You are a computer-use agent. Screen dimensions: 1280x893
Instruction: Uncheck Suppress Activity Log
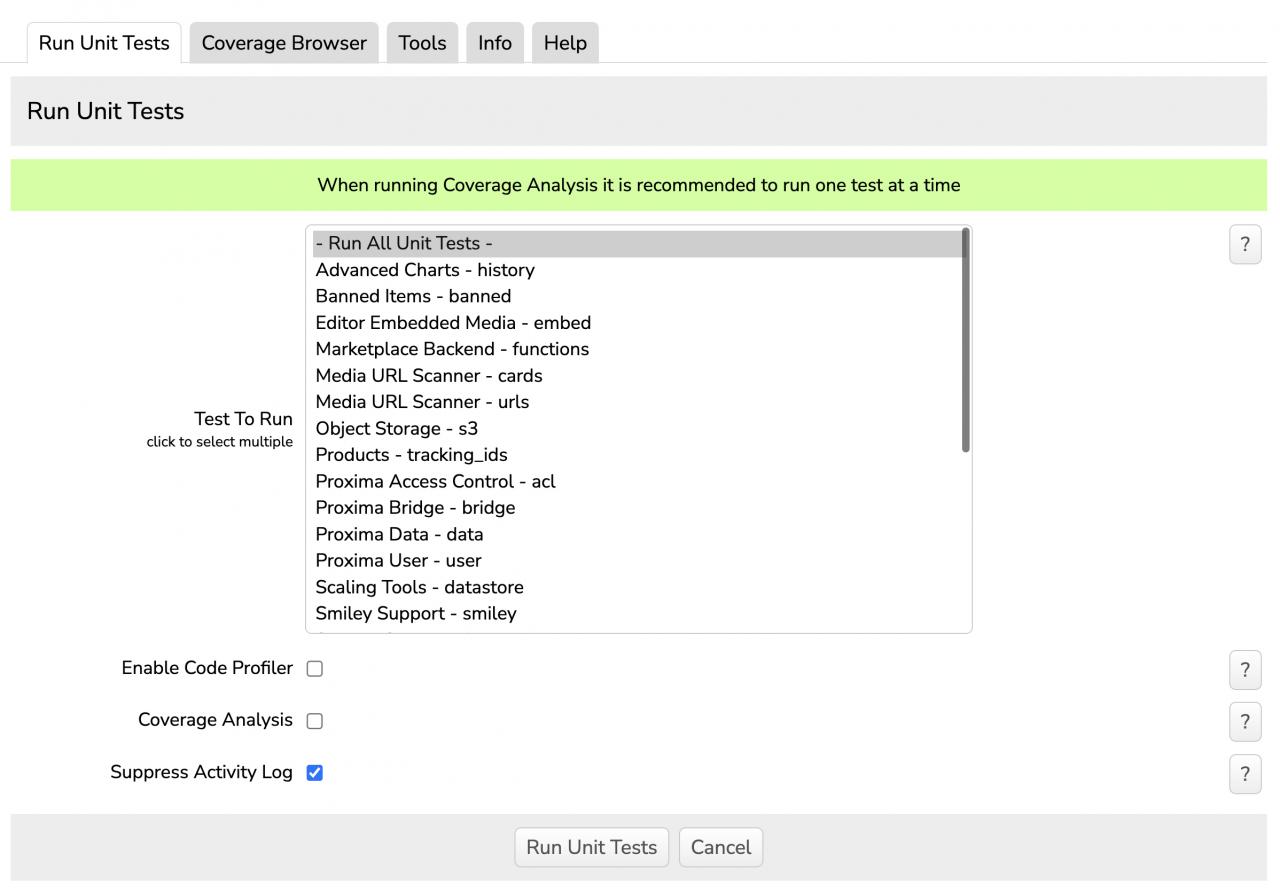(x=315, y=773)
